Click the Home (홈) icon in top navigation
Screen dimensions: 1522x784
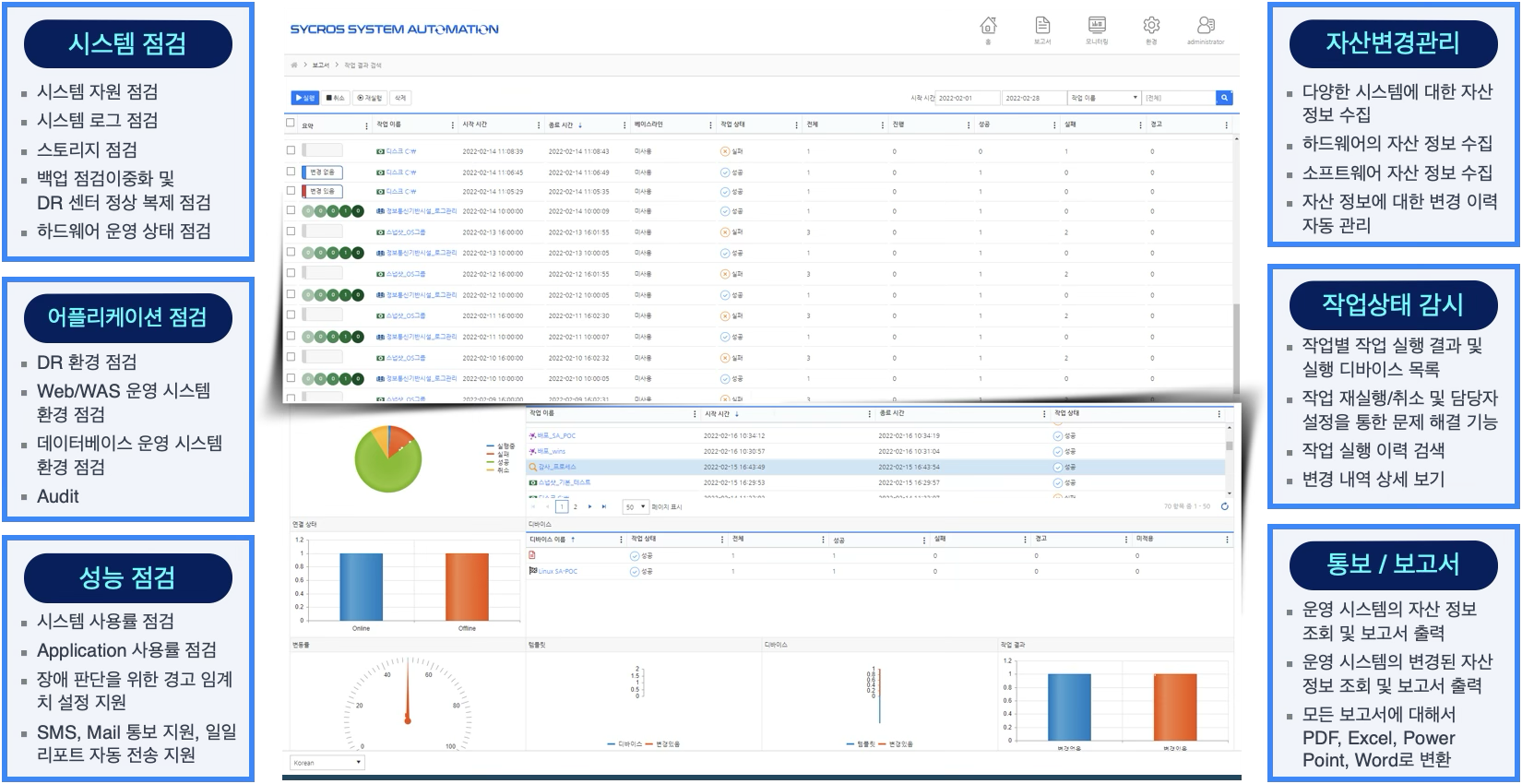(988, 26)
